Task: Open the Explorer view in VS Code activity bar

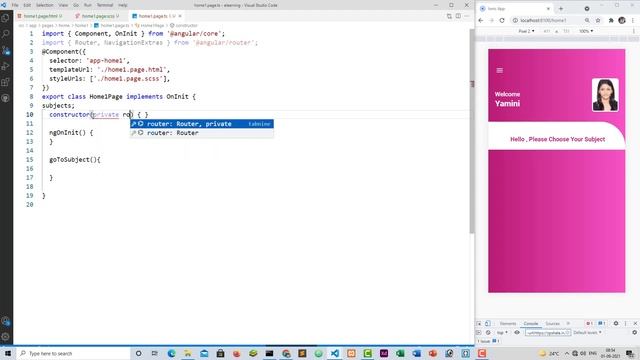Action: pyautogui.click(x=5, y=18)
